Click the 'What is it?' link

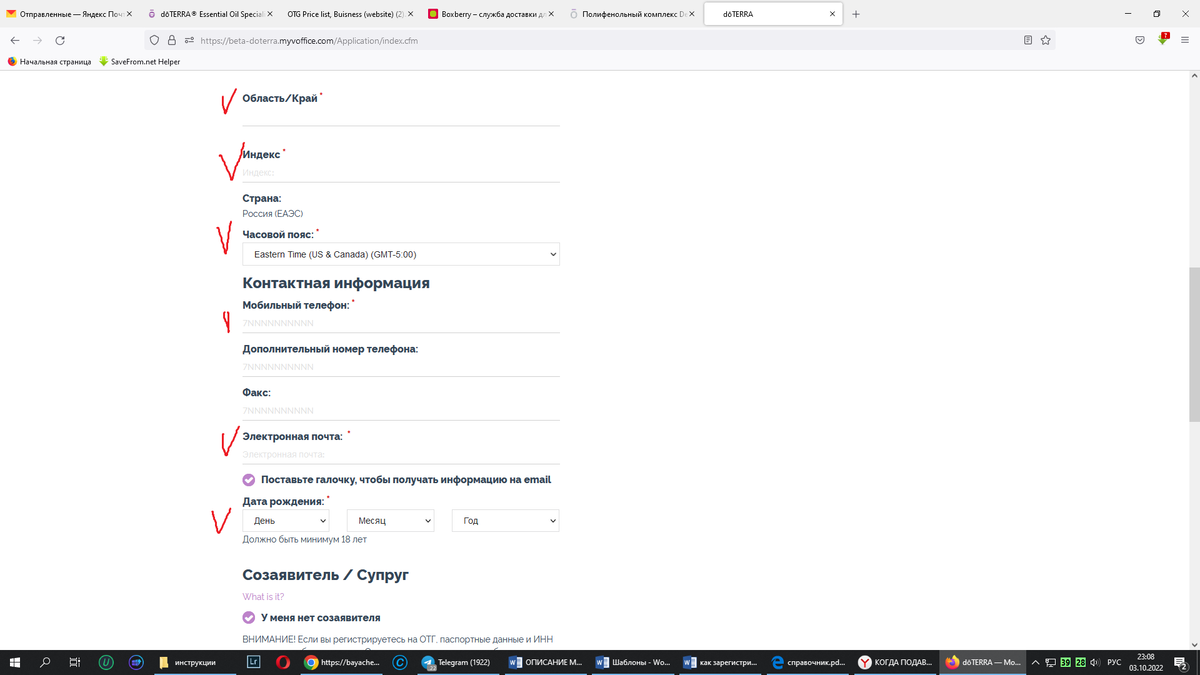click(x=263, y=597)
